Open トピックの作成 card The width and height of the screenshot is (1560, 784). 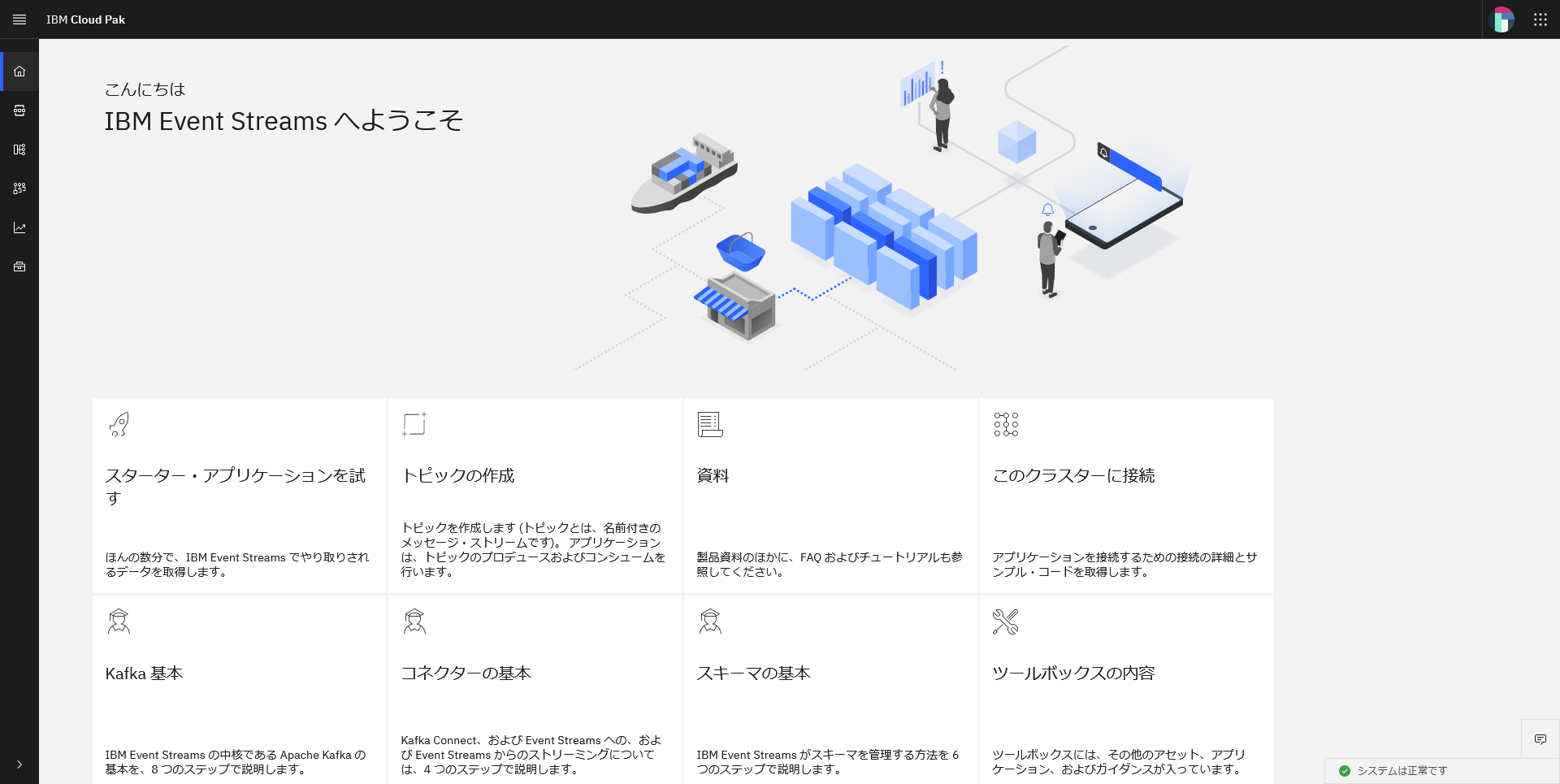click(x=535, y=496)
